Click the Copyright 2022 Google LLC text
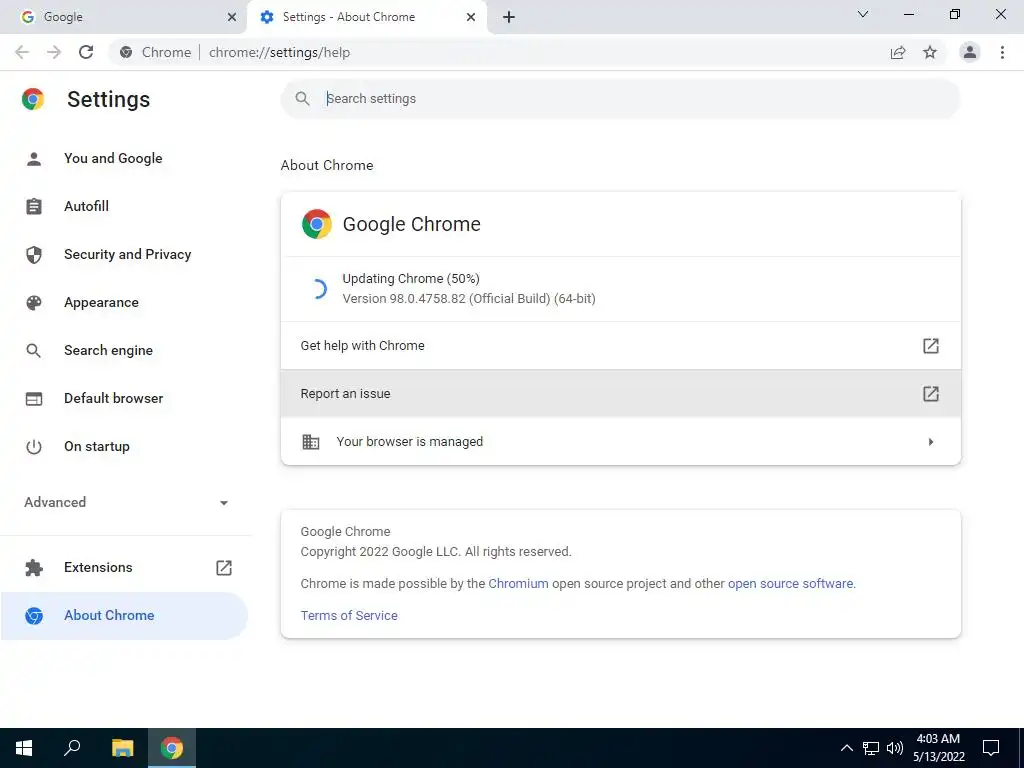This screenshot has width=1024, height=768. pos(436,552)
